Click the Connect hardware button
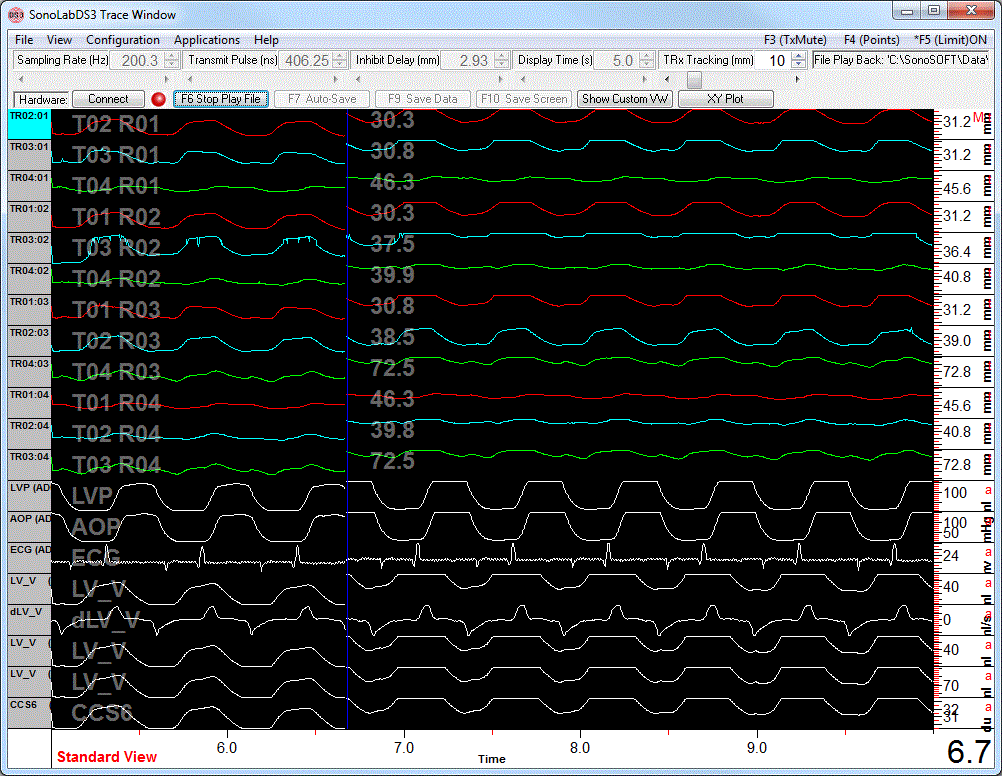This screenshot has height=776, width=1002. click(x=108, y=99)
